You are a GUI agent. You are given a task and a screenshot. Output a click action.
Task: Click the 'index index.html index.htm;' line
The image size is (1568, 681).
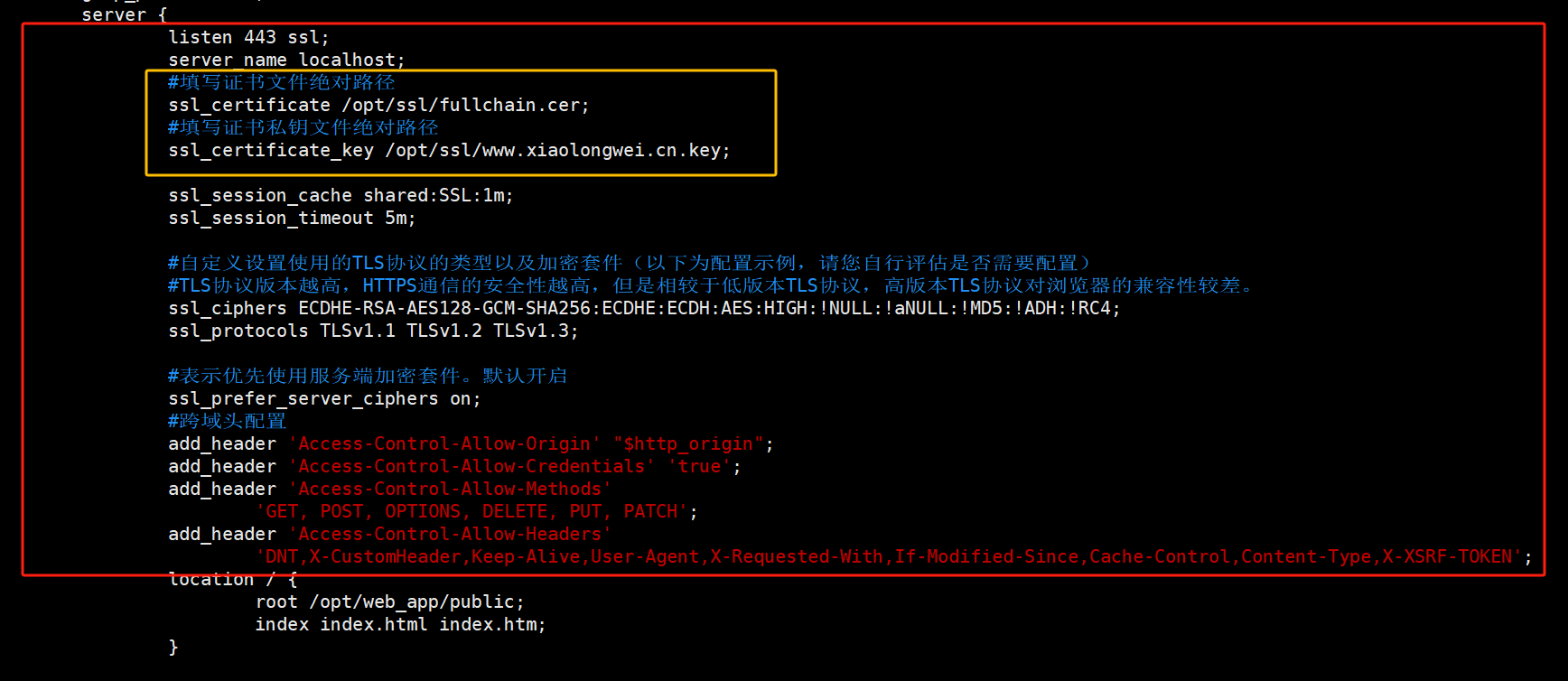pyautogui.click(x=400, y=625)
